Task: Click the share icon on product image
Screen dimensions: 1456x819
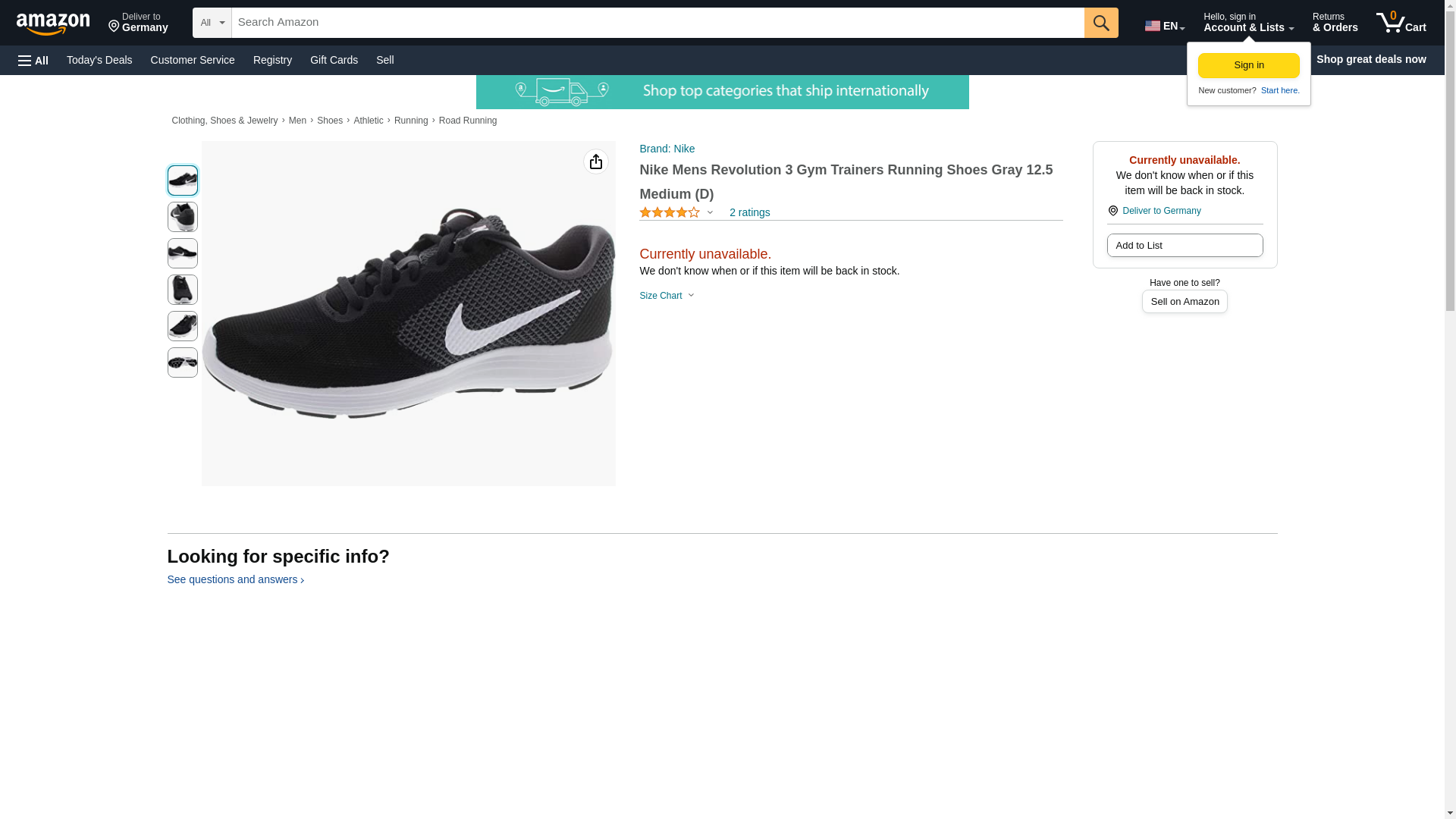Action: tap(595, 162)
